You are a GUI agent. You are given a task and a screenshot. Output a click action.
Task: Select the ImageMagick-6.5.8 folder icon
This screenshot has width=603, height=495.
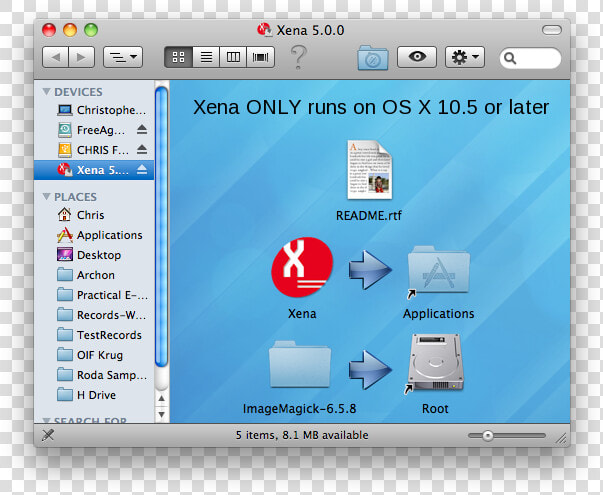300,364
